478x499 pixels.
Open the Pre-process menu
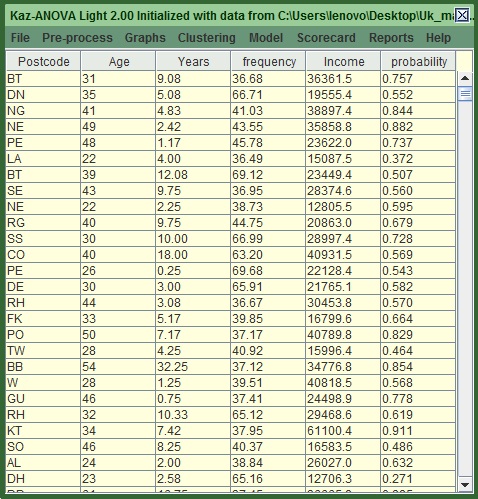[77, 38]
